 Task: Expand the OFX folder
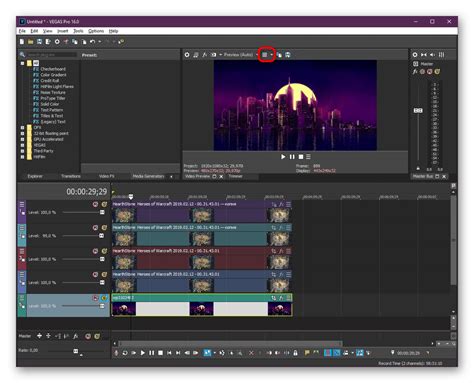[x=23, y=127]
